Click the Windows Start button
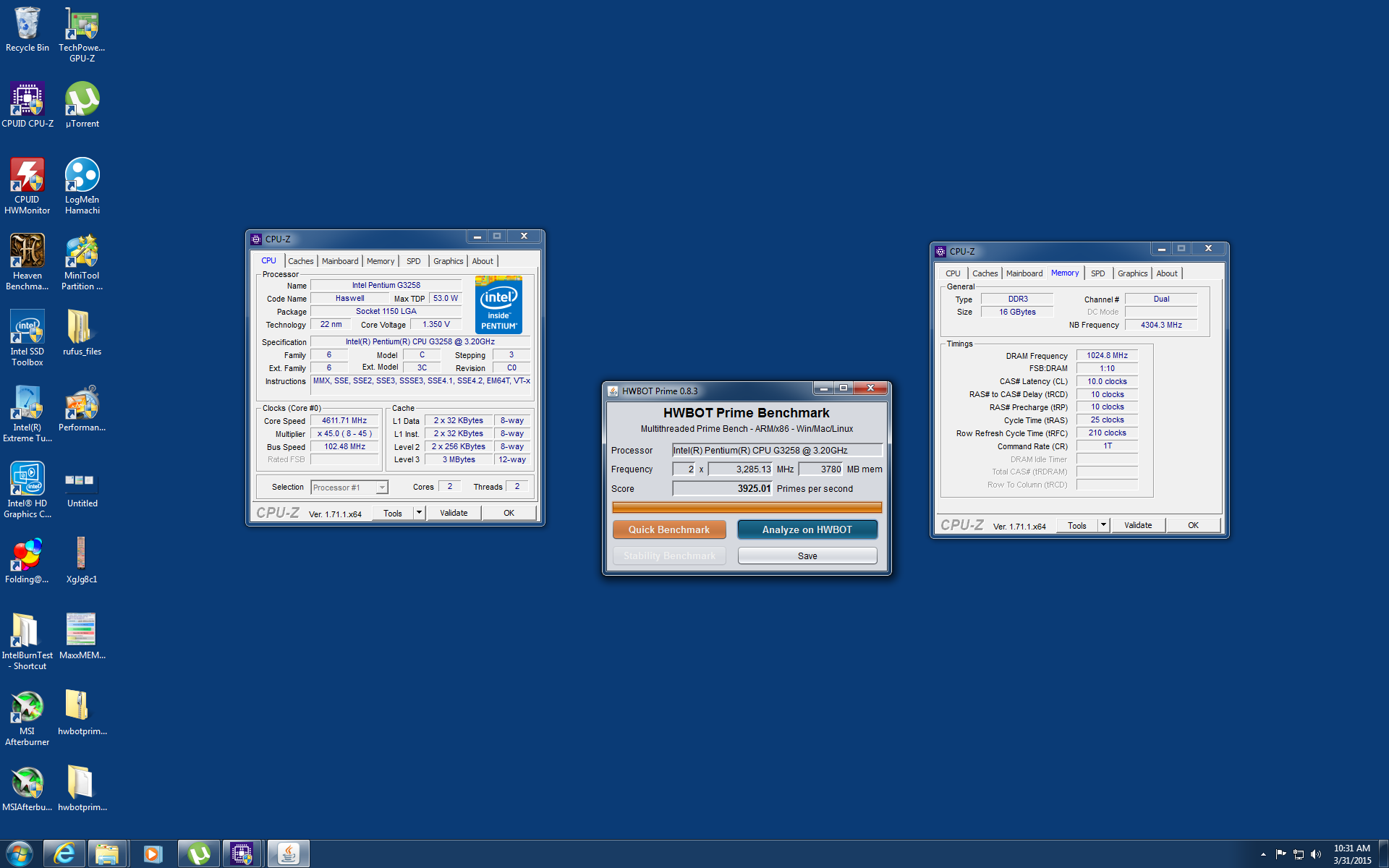This screenshot has height=868, width=1389. pos(20,854)
